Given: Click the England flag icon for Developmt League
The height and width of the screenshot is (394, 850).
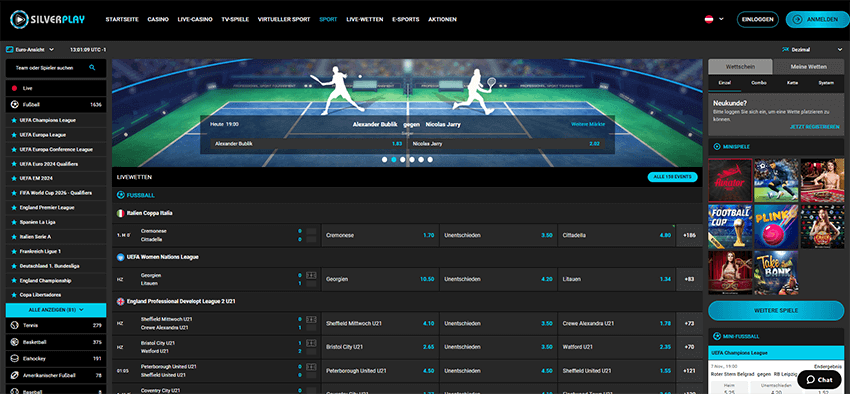Looking at the screenshot, I should tap(121, 301).
